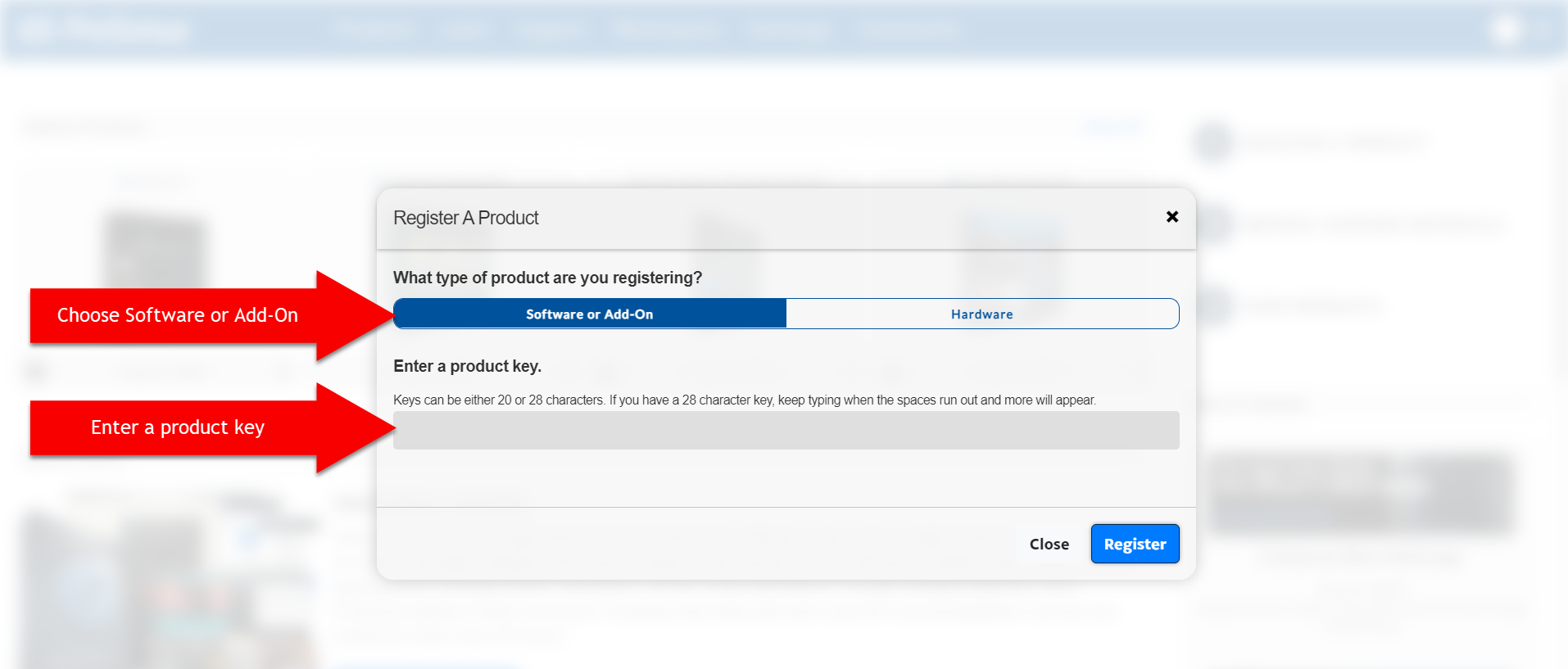Open the first navigation menu item

tap(374, 29)
